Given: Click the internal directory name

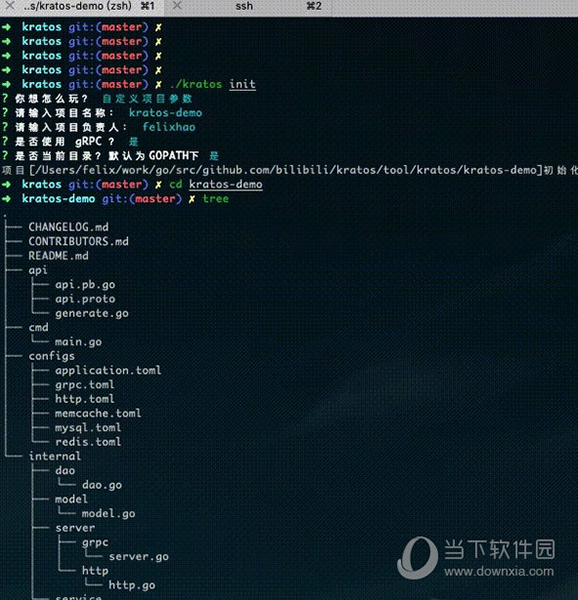Looking at the screenshot, I should [x=55, y=456].
